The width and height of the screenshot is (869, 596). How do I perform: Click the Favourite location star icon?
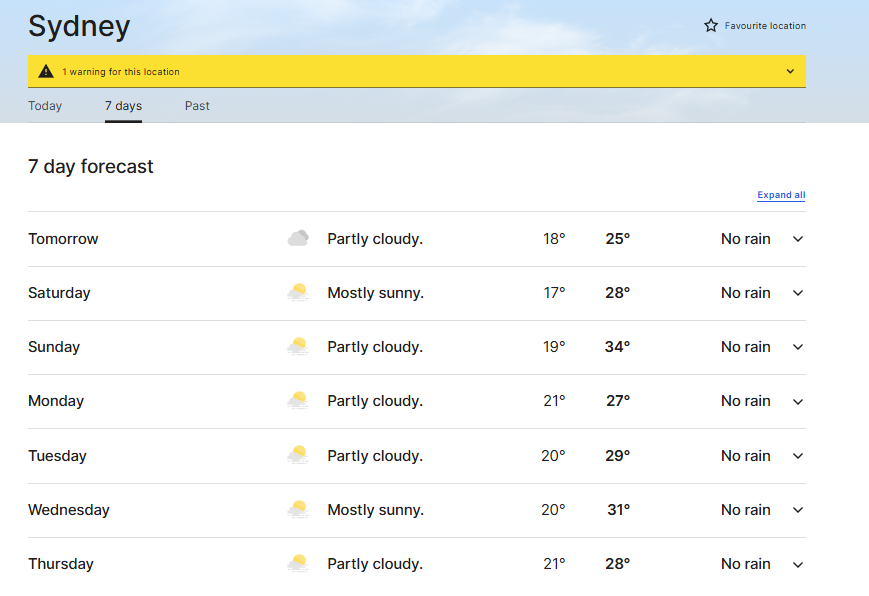pyautogui.click(x=711, y=26)
